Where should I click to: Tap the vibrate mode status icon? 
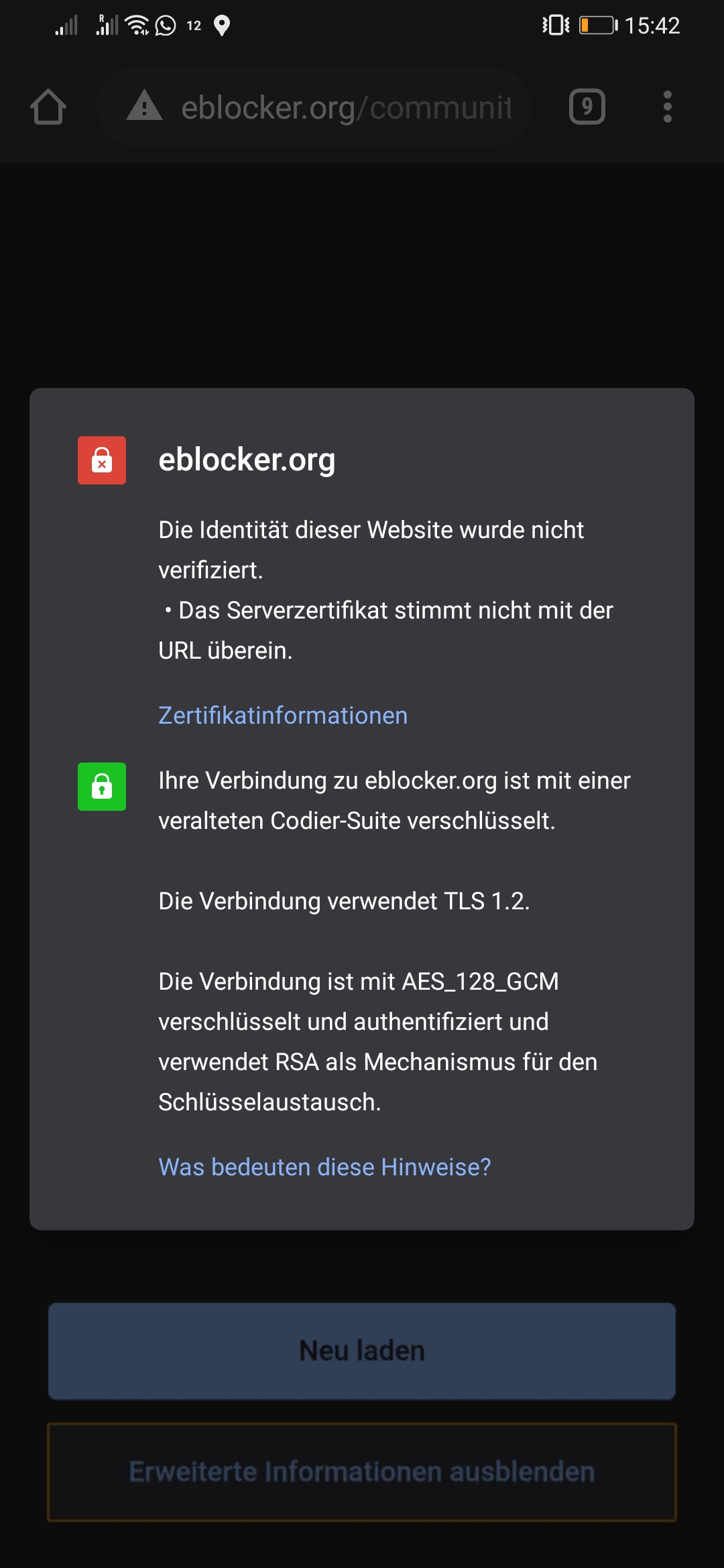point(556,25)
